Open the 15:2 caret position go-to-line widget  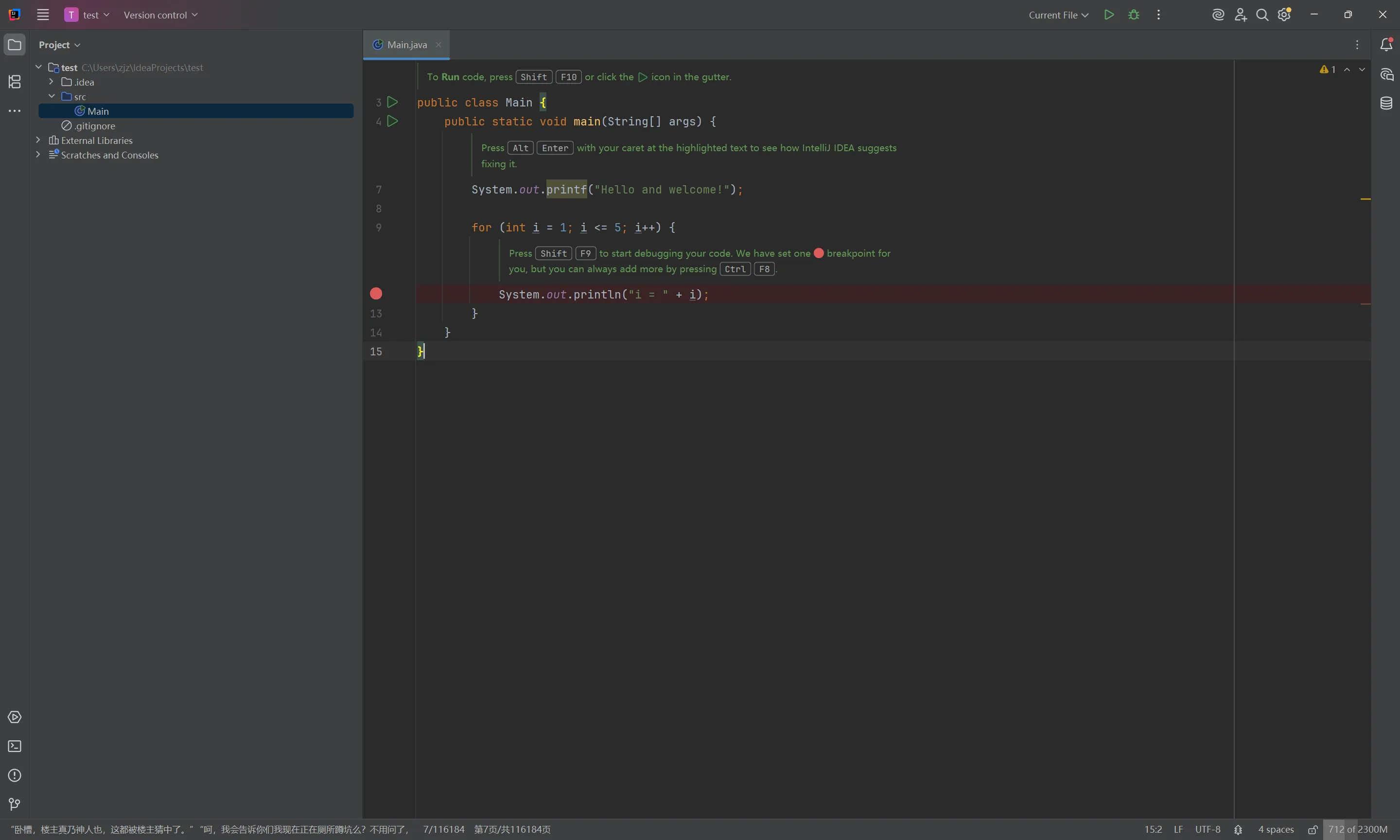[x=1153, y=829]
